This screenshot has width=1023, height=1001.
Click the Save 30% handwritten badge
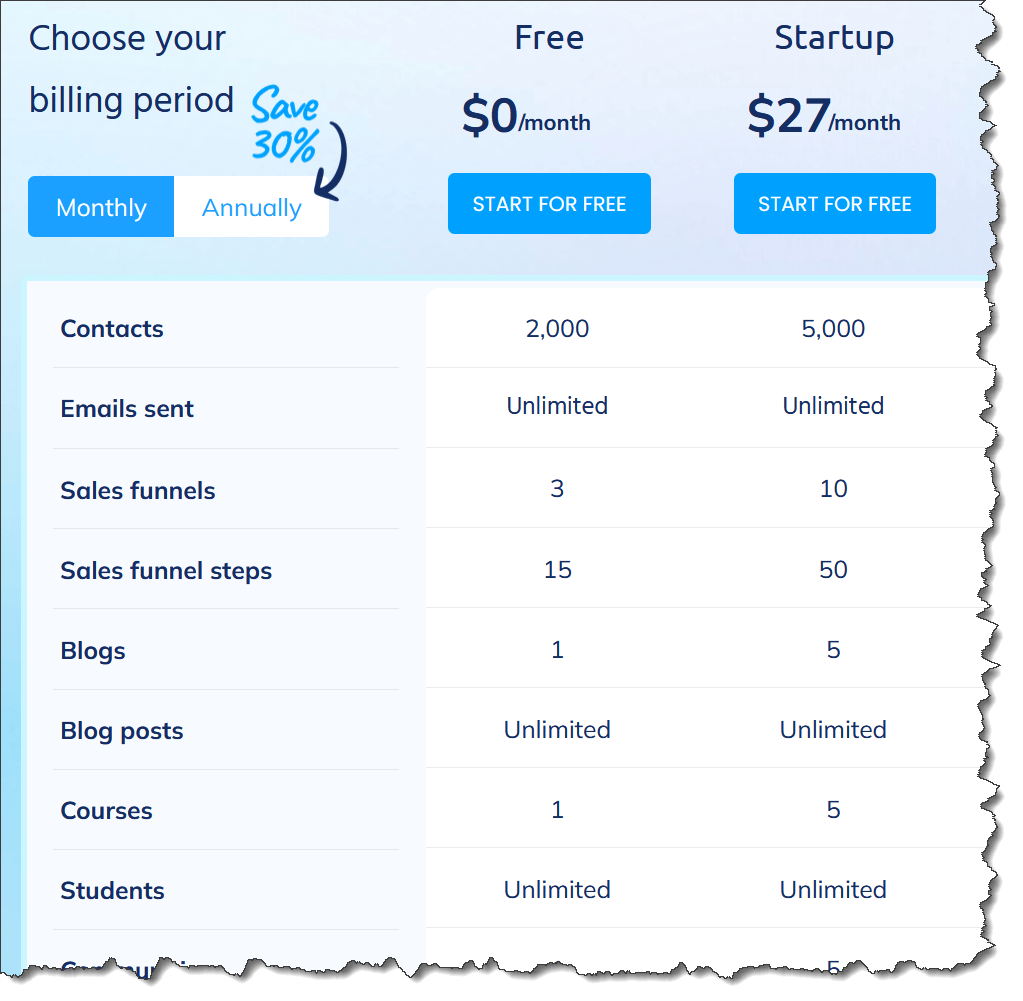(x=284, y=126)
